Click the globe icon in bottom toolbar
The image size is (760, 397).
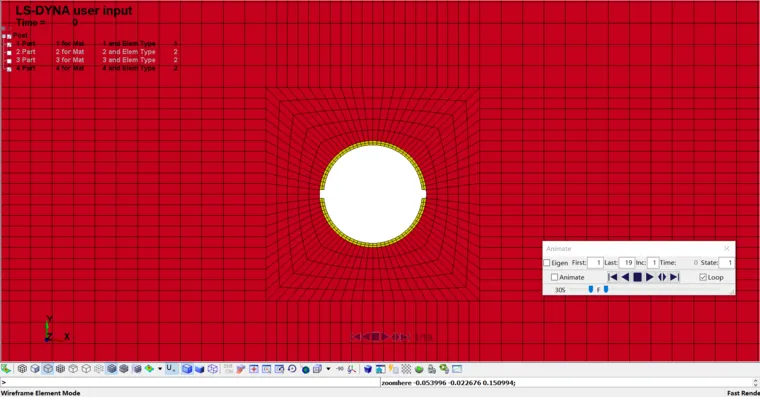pyautogui.click(x=305, y=369)
